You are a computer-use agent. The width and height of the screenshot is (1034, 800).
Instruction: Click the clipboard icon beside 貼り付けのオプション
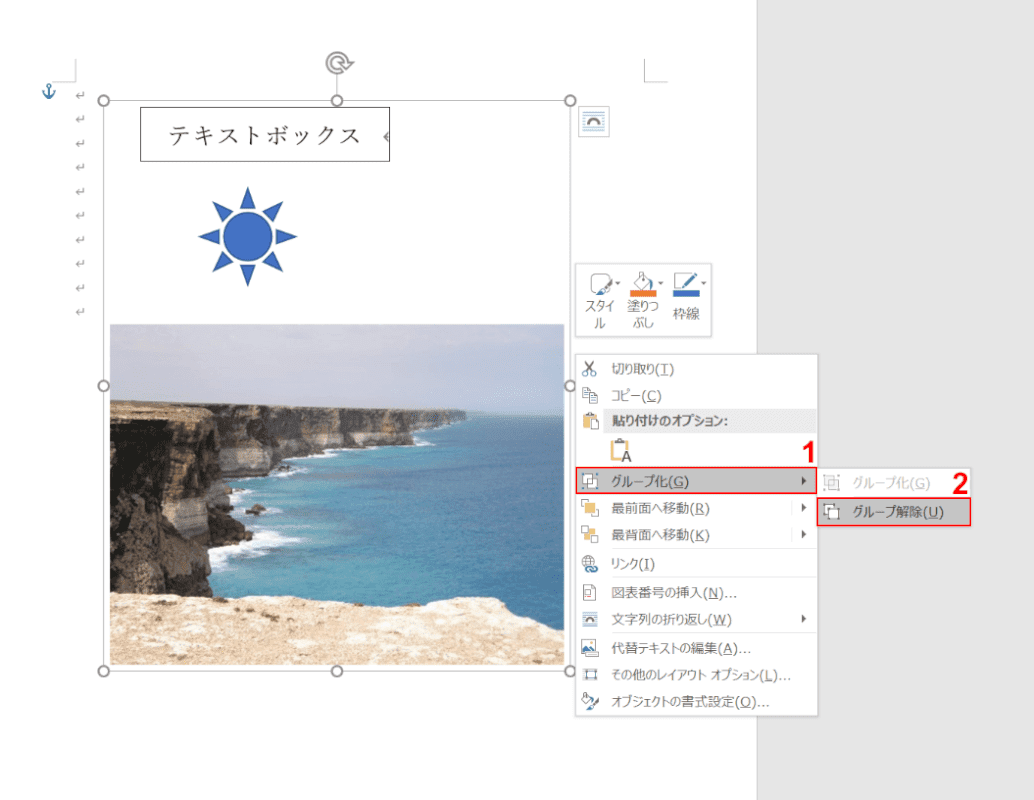pos(590,421)
